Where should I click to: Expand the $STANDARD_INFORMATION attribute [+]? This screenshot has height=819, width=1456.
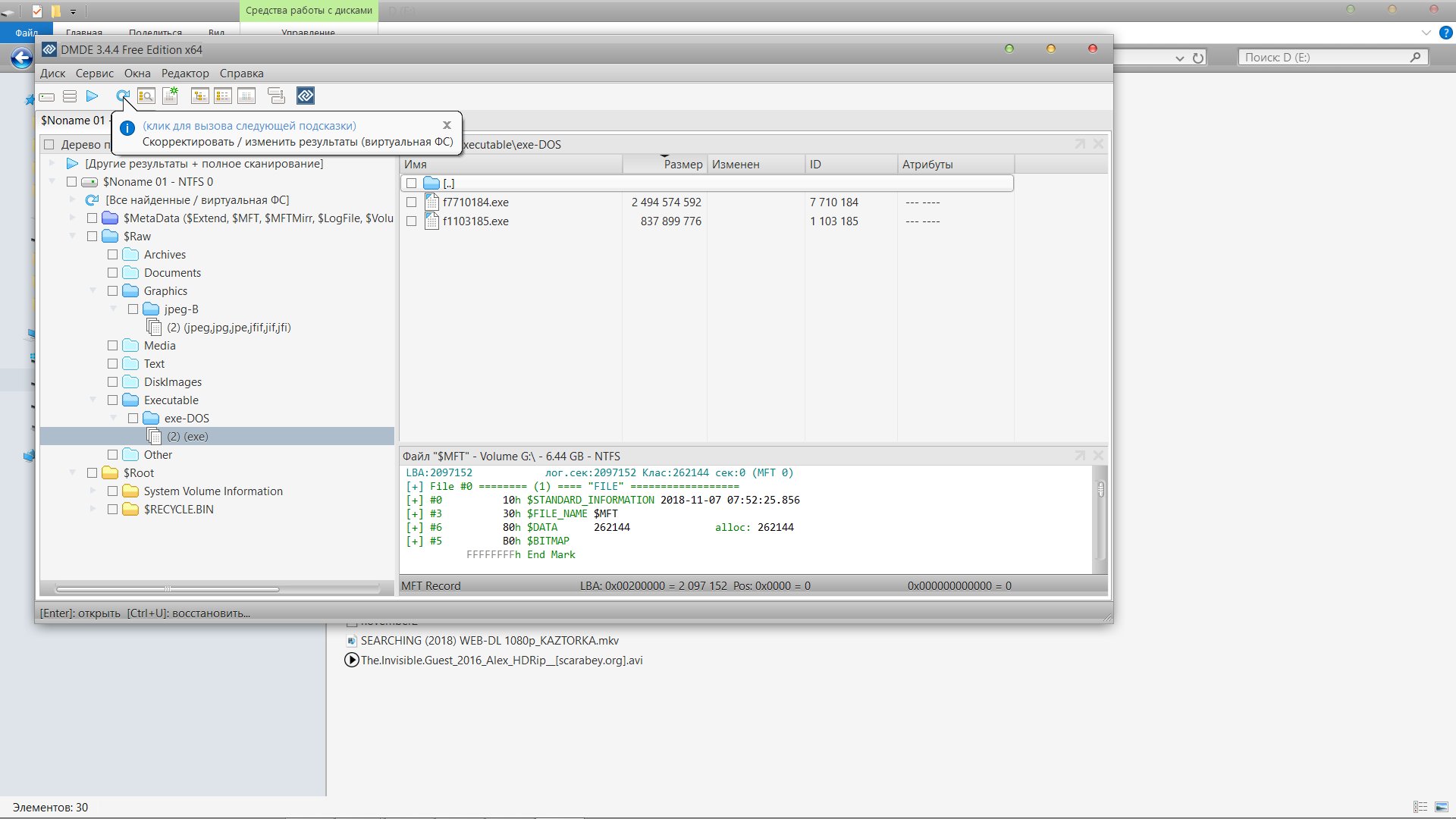[x=414, y=500]
